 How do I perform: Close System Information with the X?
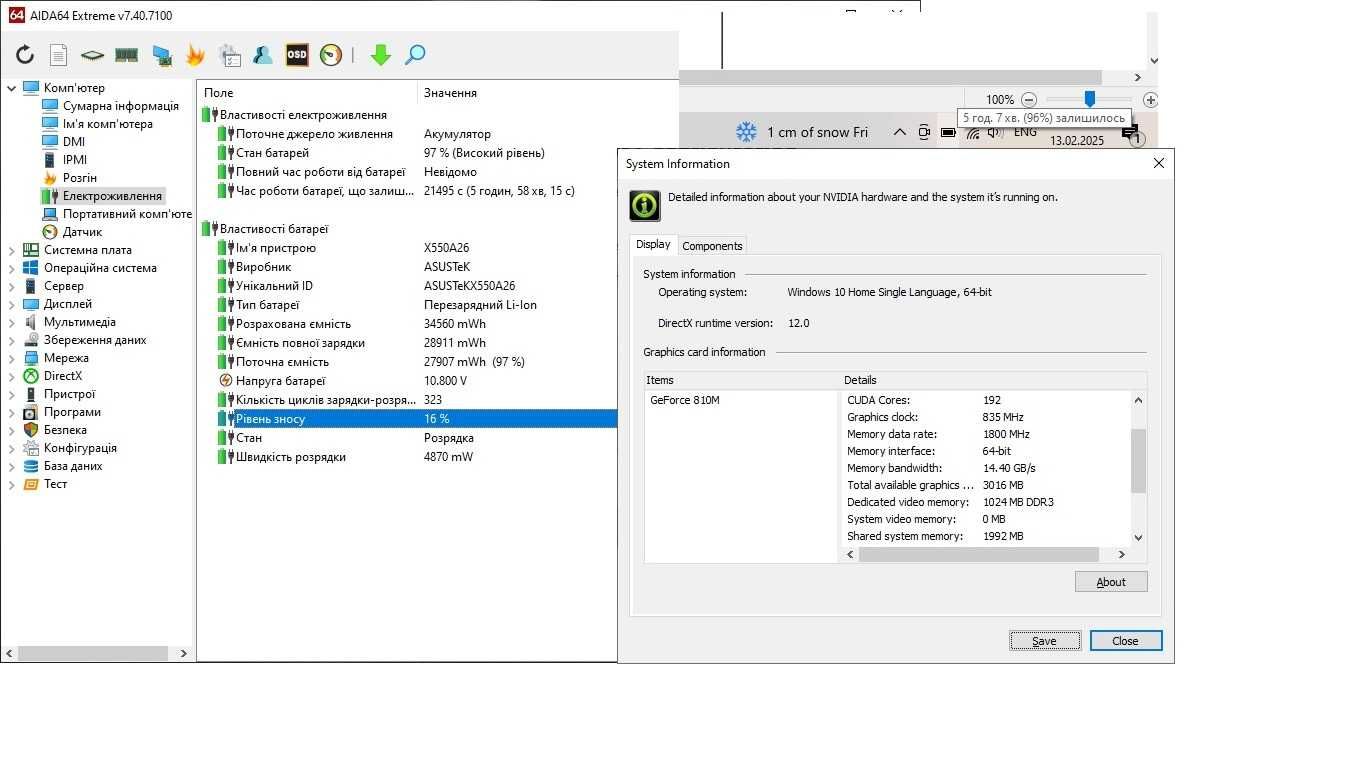tap(1159, 163)
